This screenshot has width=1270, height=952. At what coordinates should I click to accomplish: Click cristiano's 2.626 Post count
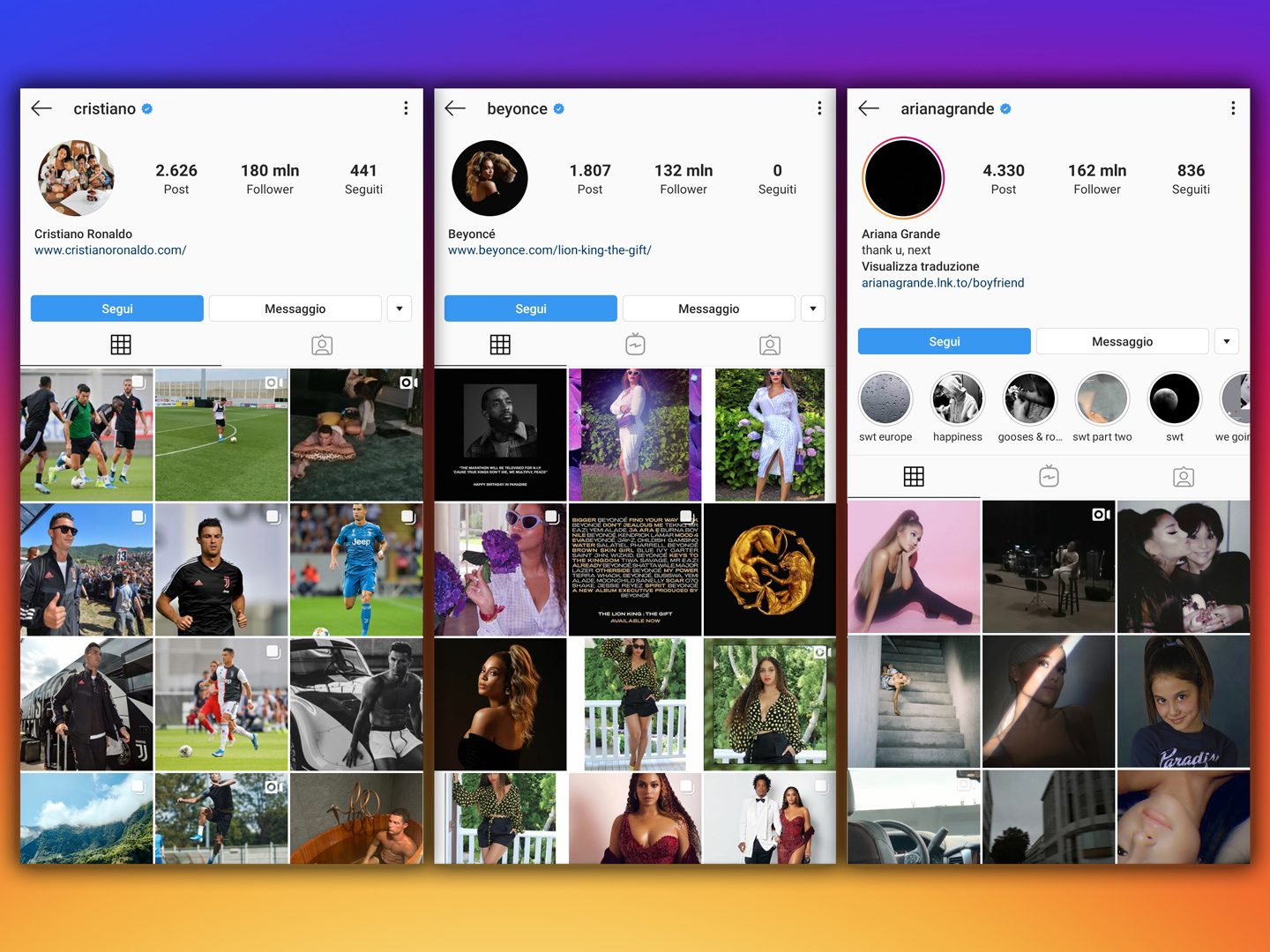(x=176, y=178)
